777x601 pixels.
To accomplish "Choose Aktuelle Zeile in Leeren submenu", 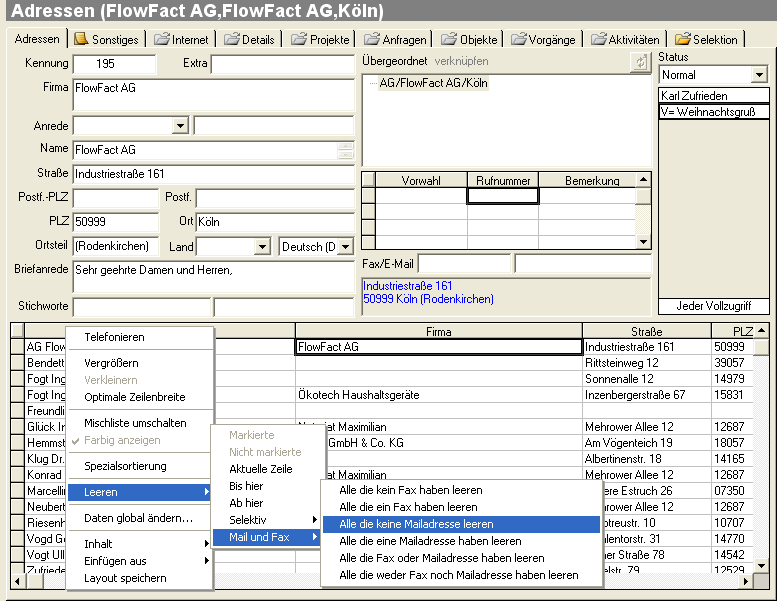I will click(x=267, y=469).
